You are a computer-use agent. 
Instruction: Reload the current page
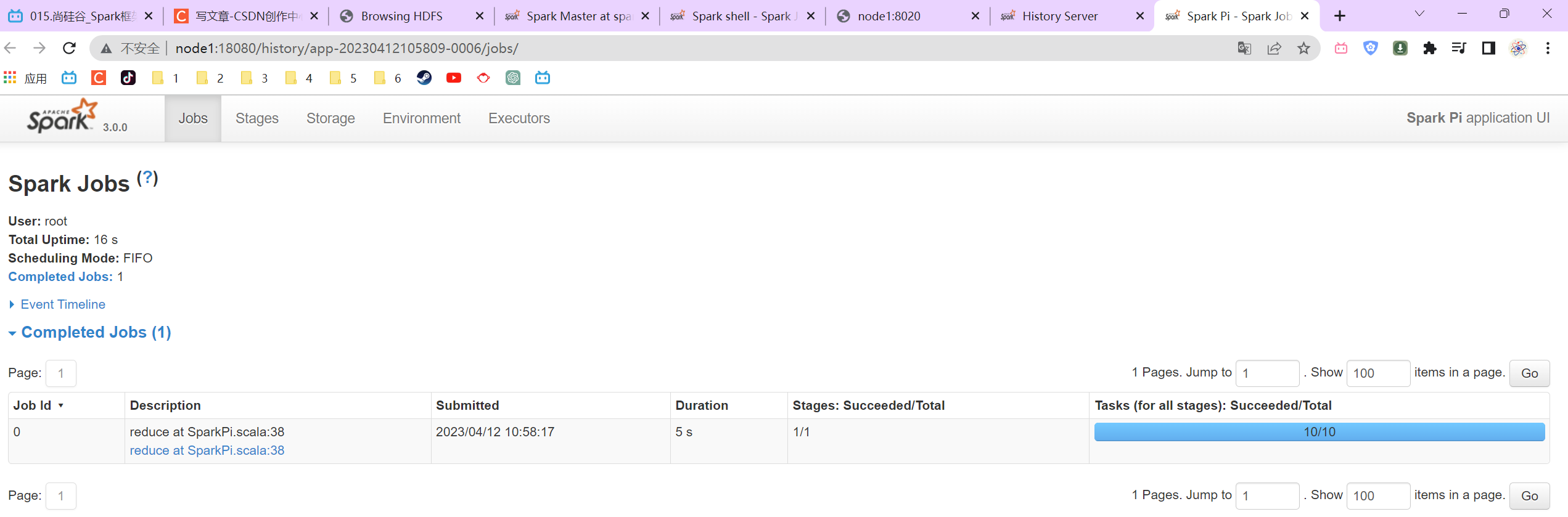[x=69, y=48]
